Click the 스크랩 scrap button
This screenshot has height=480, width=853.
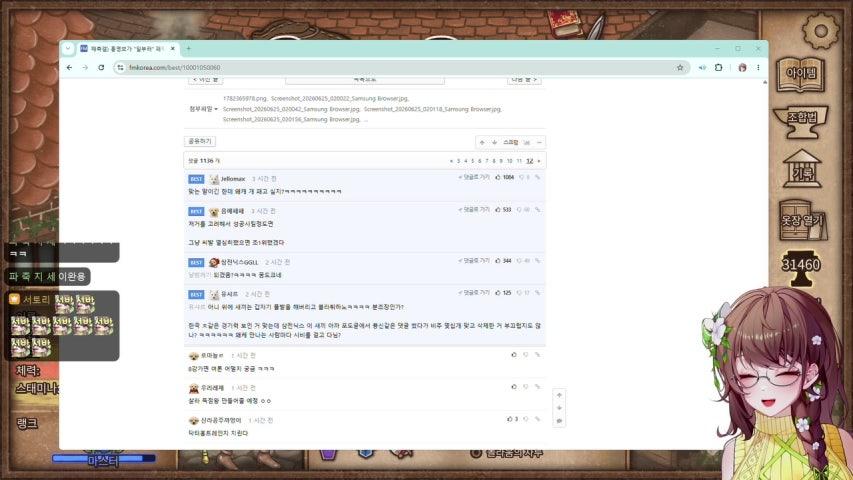[x=511, y=143]
